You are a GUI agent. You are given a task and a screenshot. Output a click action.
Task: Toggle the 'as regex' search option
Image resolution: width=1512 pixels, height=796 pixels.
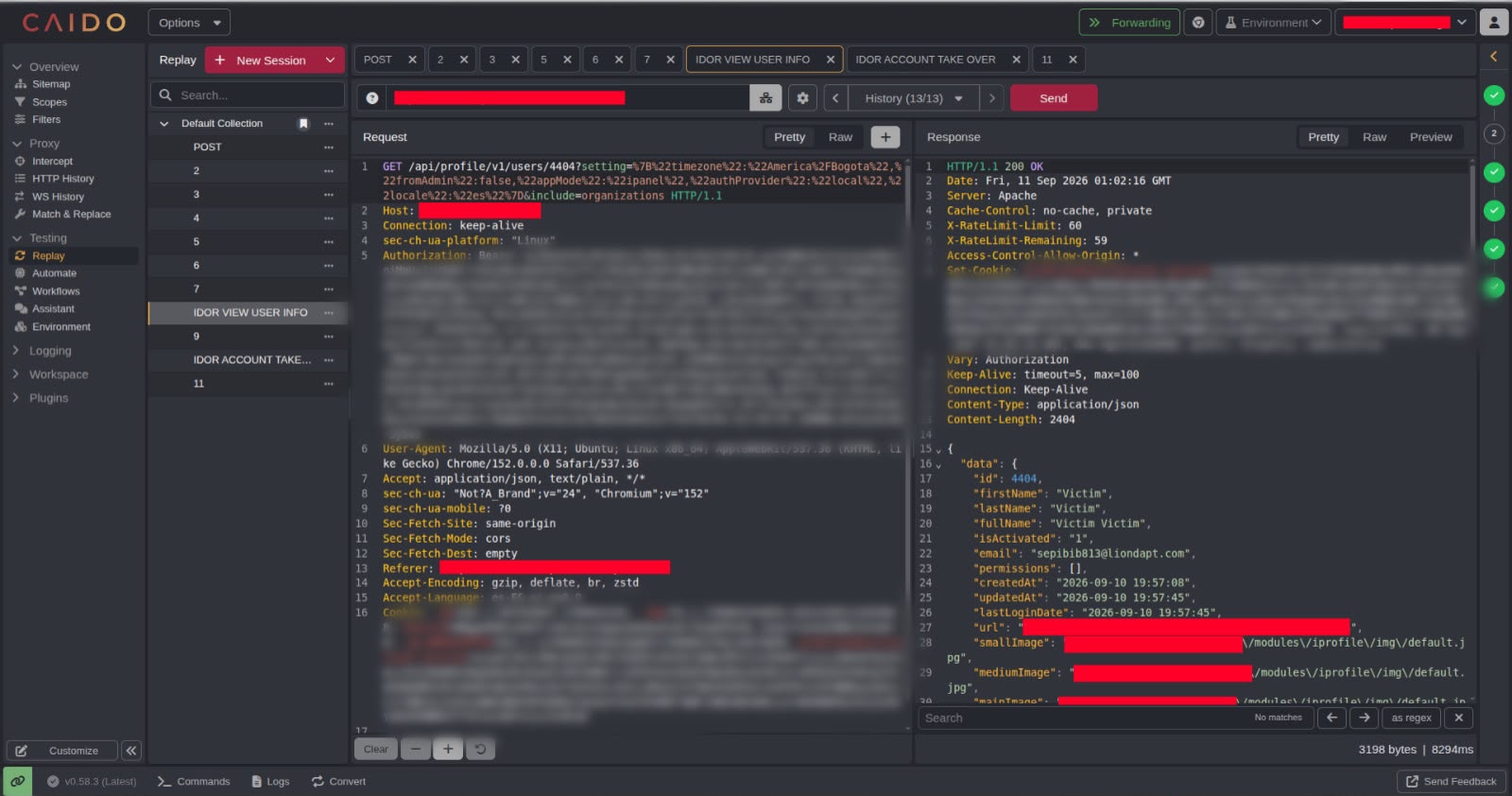(1411, 718)
